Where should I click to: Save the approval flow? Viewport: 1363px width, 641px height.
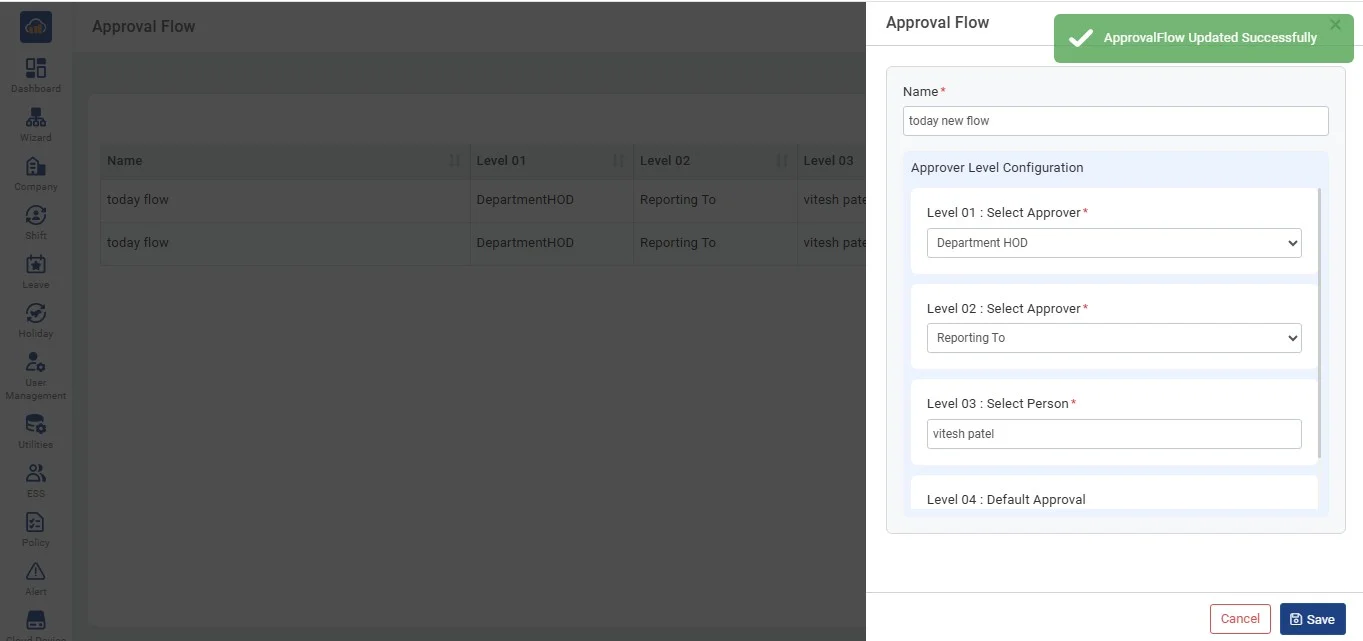point(1312,619)
